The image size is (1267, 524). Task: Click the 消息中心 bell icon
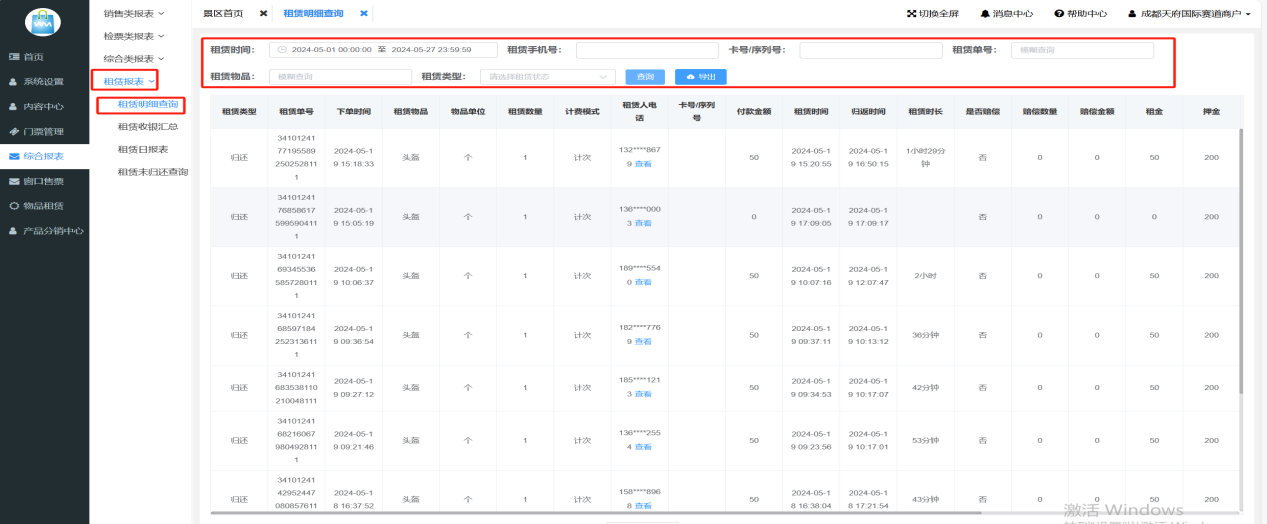(985, 14)
